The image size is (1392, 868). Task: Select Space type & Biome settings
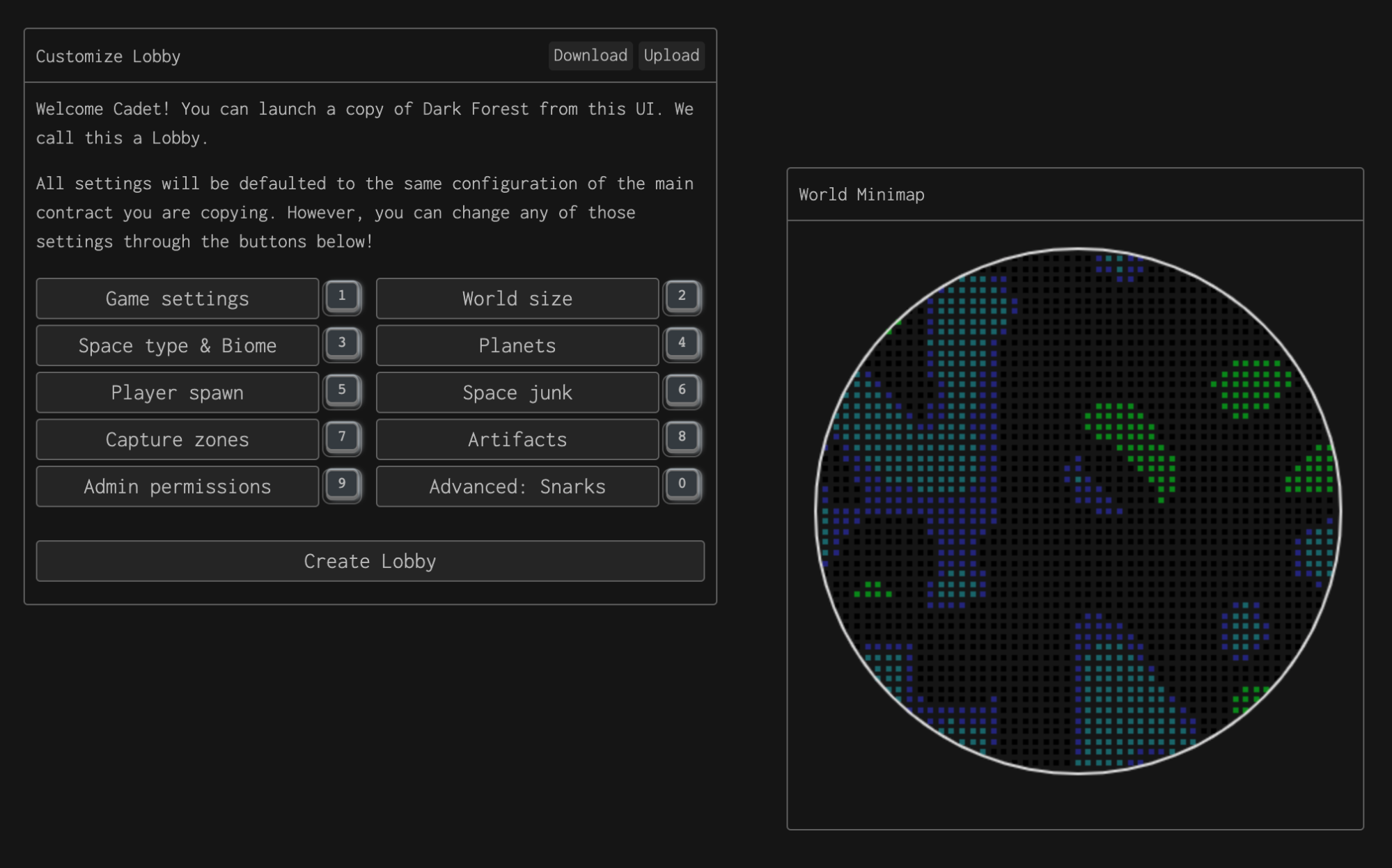coord(177,345)
